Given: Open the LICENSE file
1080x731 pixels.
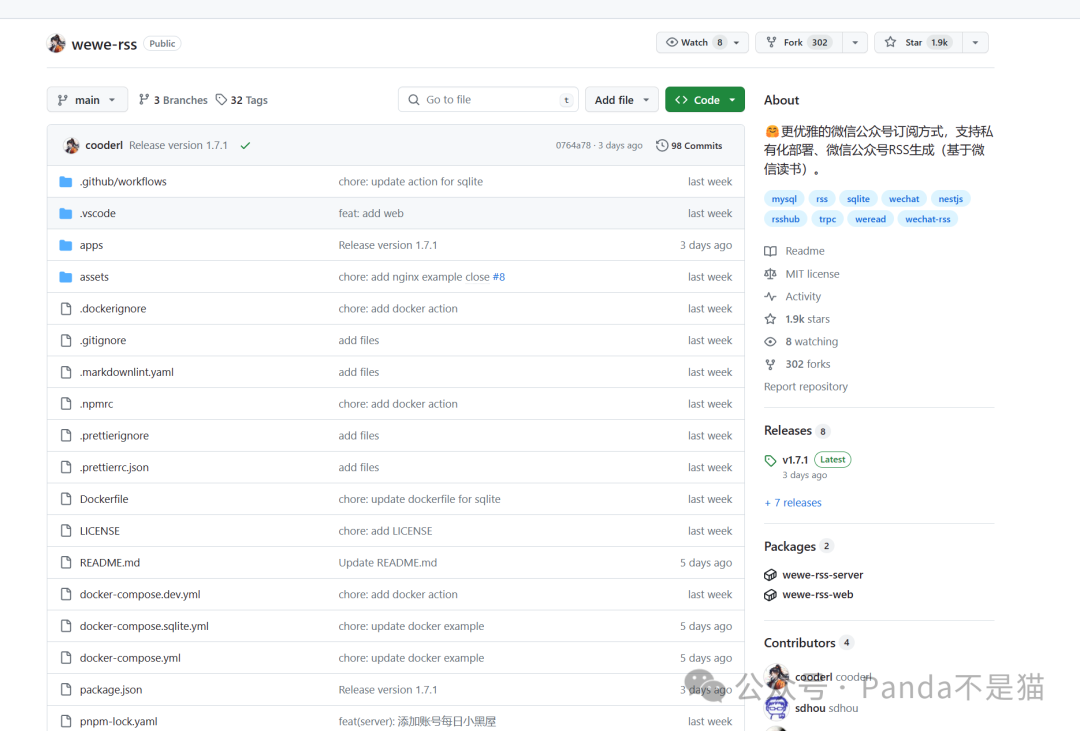Looking at the screenshot, I should [x=100, y=531].
